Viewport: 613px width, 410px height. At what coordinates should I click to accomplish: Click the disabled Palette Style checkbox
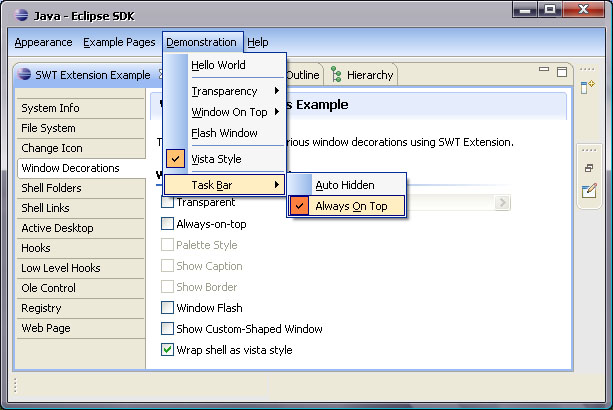tap(167, 245)
